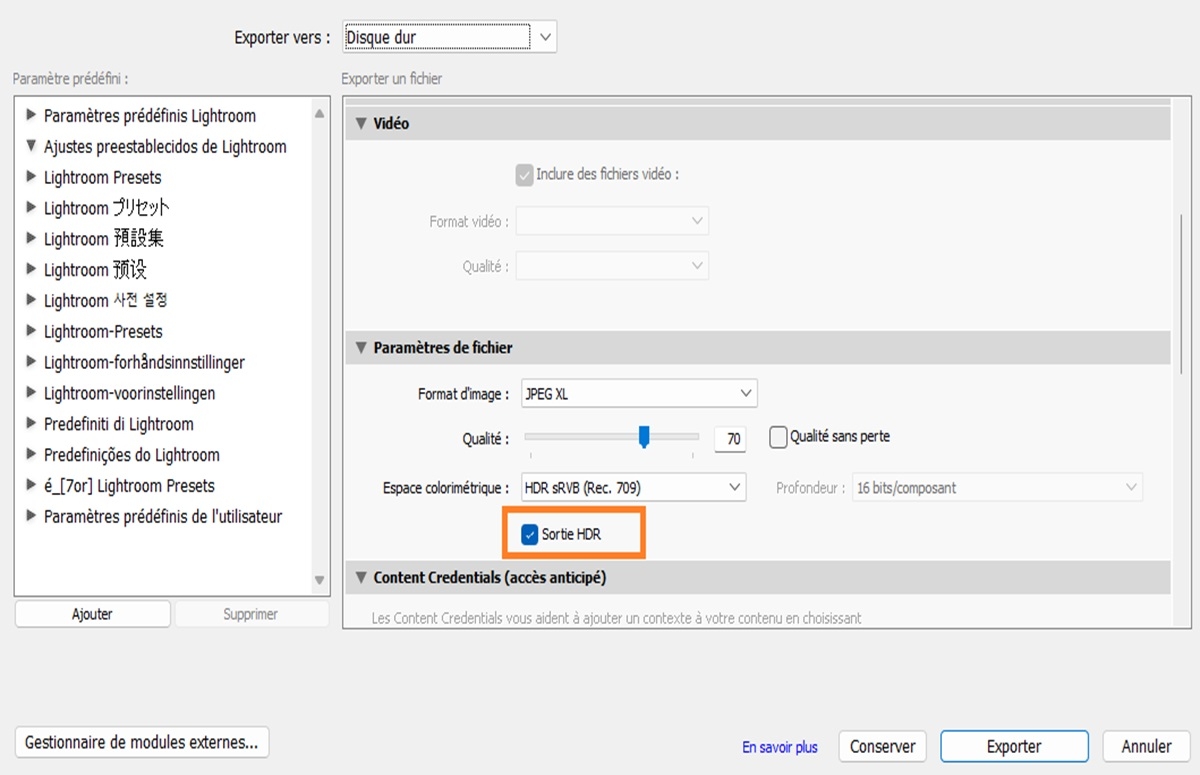
Task: Select Paramètres prédéfinis de l'utilisateur item
Action: 162,517
